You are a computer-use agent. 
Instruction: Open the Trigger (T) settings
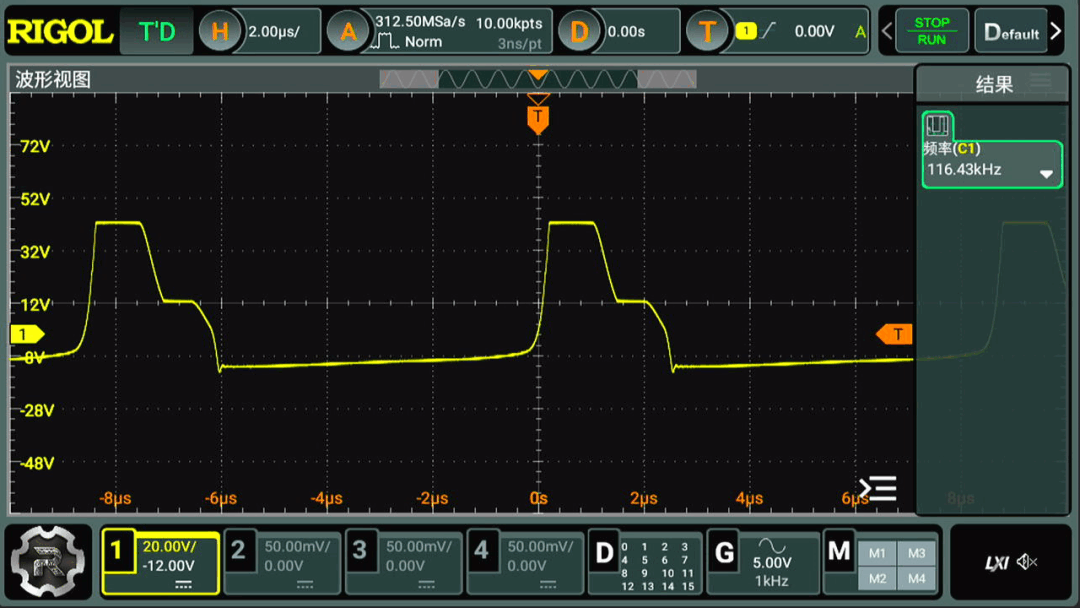[x=707, y=31]
